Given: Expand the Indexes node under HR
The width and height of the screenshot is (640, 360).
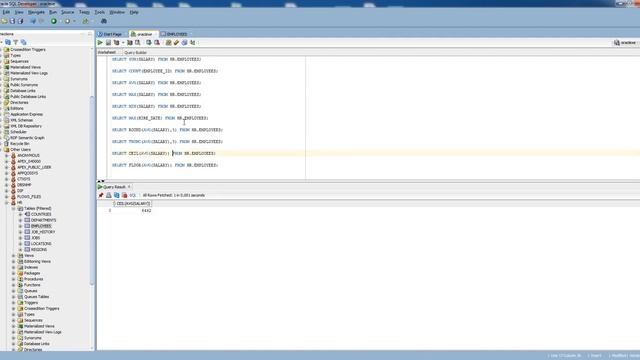Looking at the screenshot, I should click(13, 267).
